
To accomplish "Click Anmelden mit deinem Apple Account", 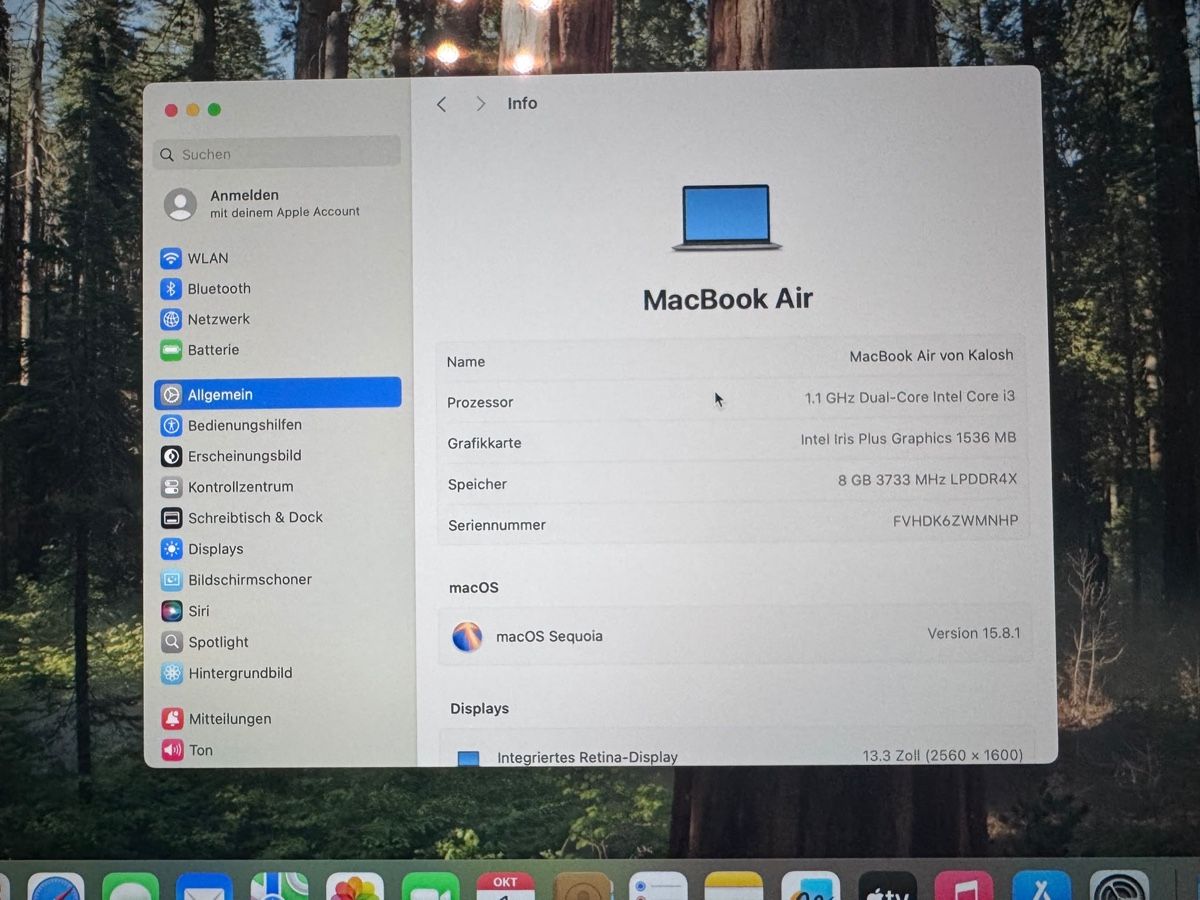I will 264,203.
